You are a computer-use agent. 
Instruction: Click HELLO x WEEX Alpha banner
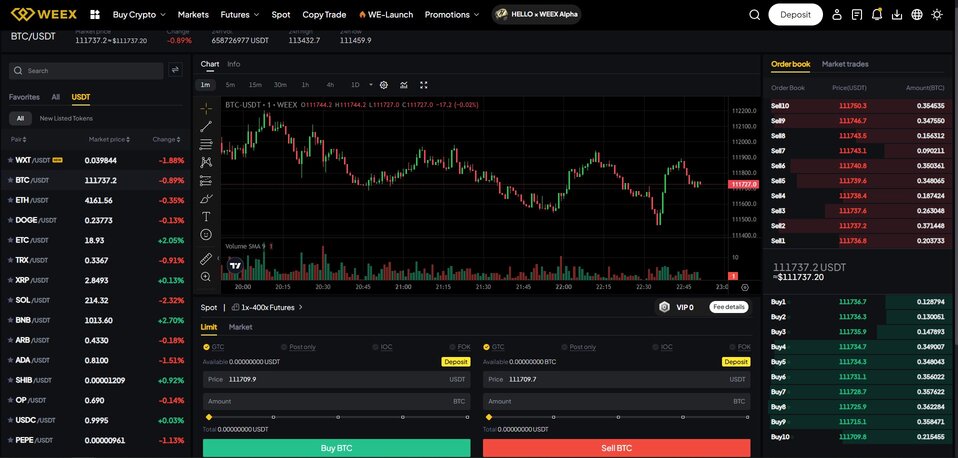(x=536, y=15)
